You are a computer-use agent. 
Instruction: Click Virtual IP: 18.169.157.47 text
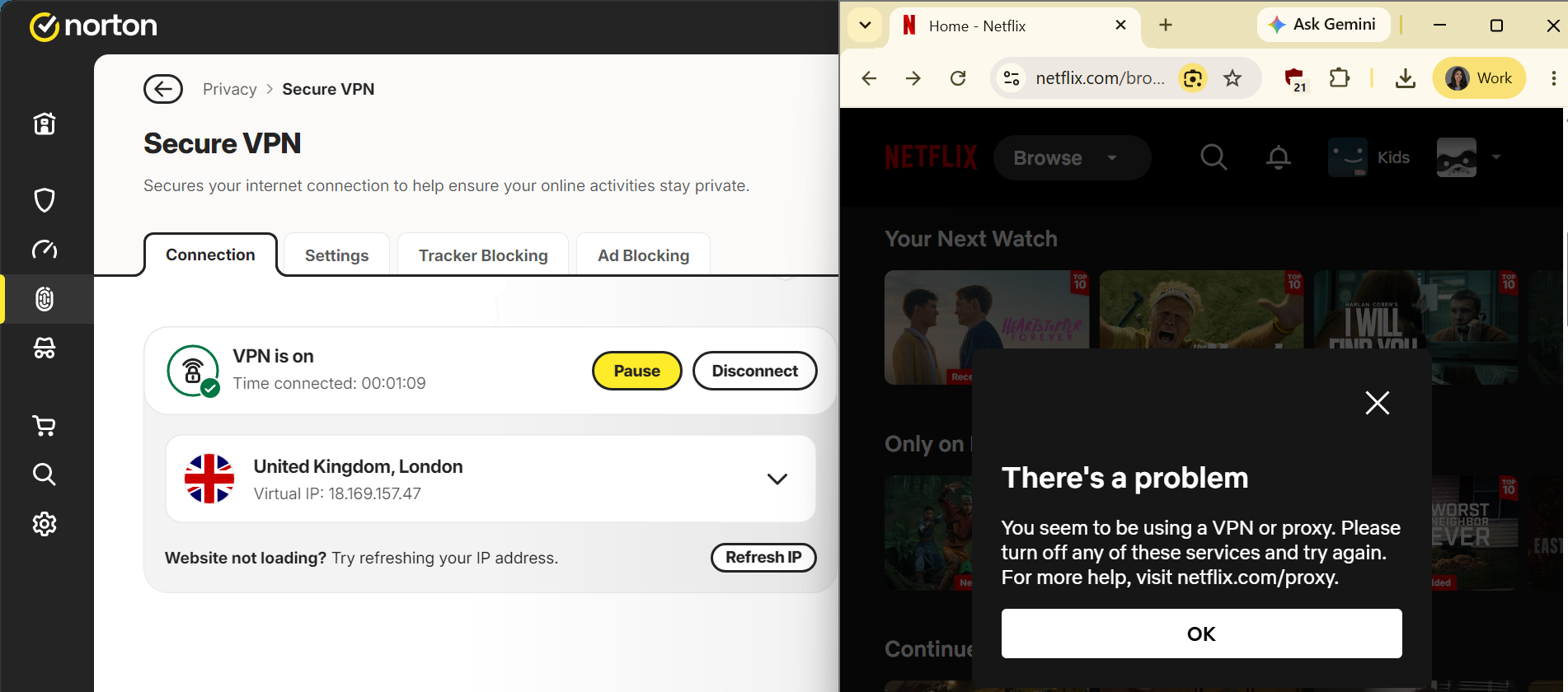[x=337, y=493]
